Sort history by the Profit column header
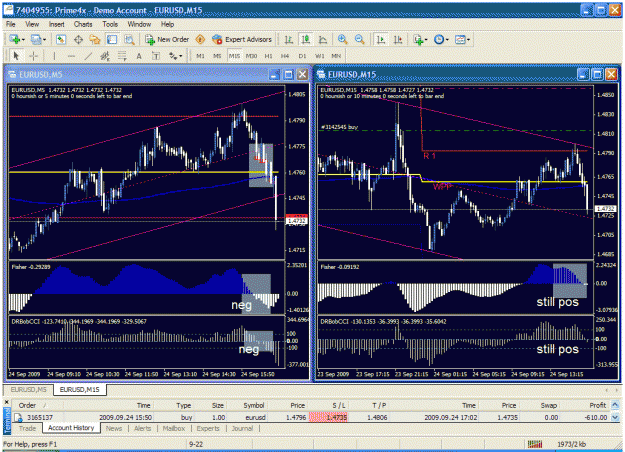This screenshot has width=625, height=452. [x=585, y=405]
